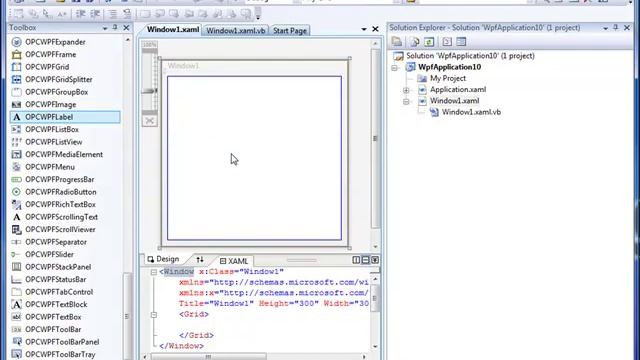Image resolution: width=640 pixels, height=360 pixels.
Task: Collapse the XAML pane
Action: 375,260
